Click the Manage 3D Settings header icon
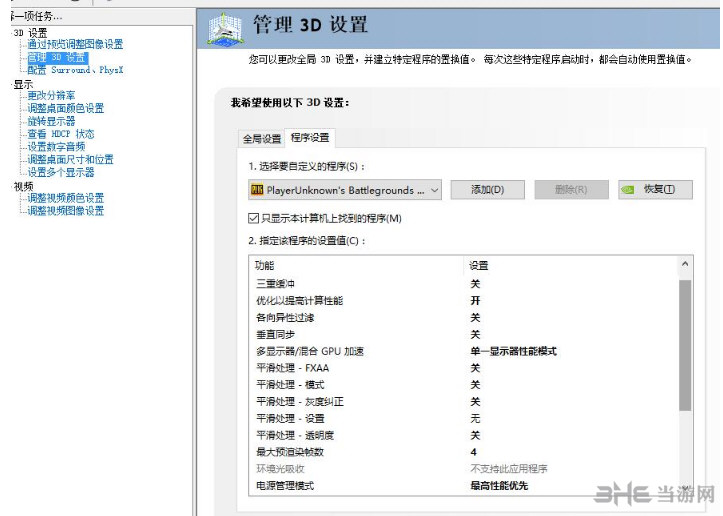 tap(225, 29)
